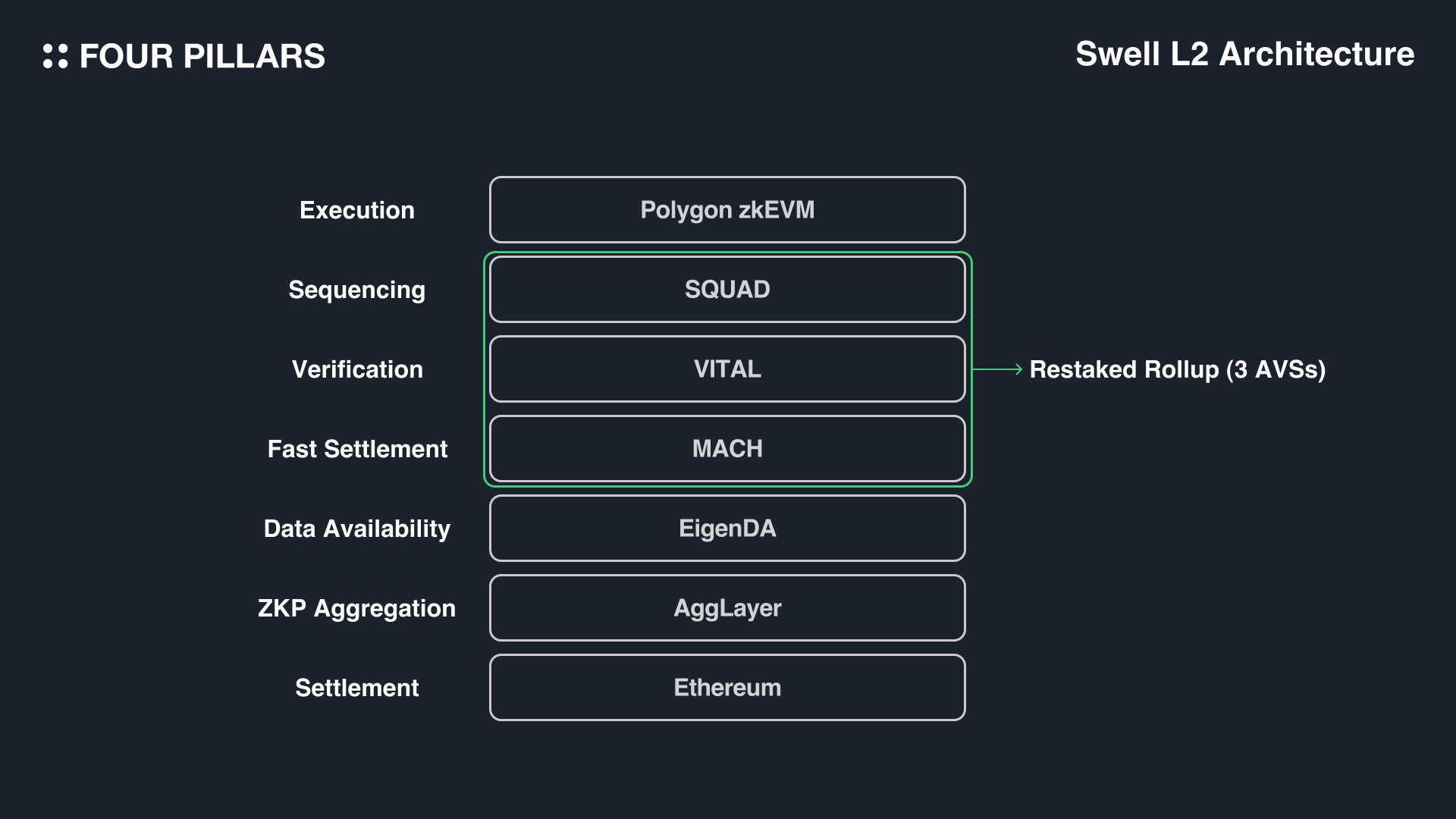Click the Data Availability label
The height and width of the screenshot is (819, 1456).
(x=357, y=529)
